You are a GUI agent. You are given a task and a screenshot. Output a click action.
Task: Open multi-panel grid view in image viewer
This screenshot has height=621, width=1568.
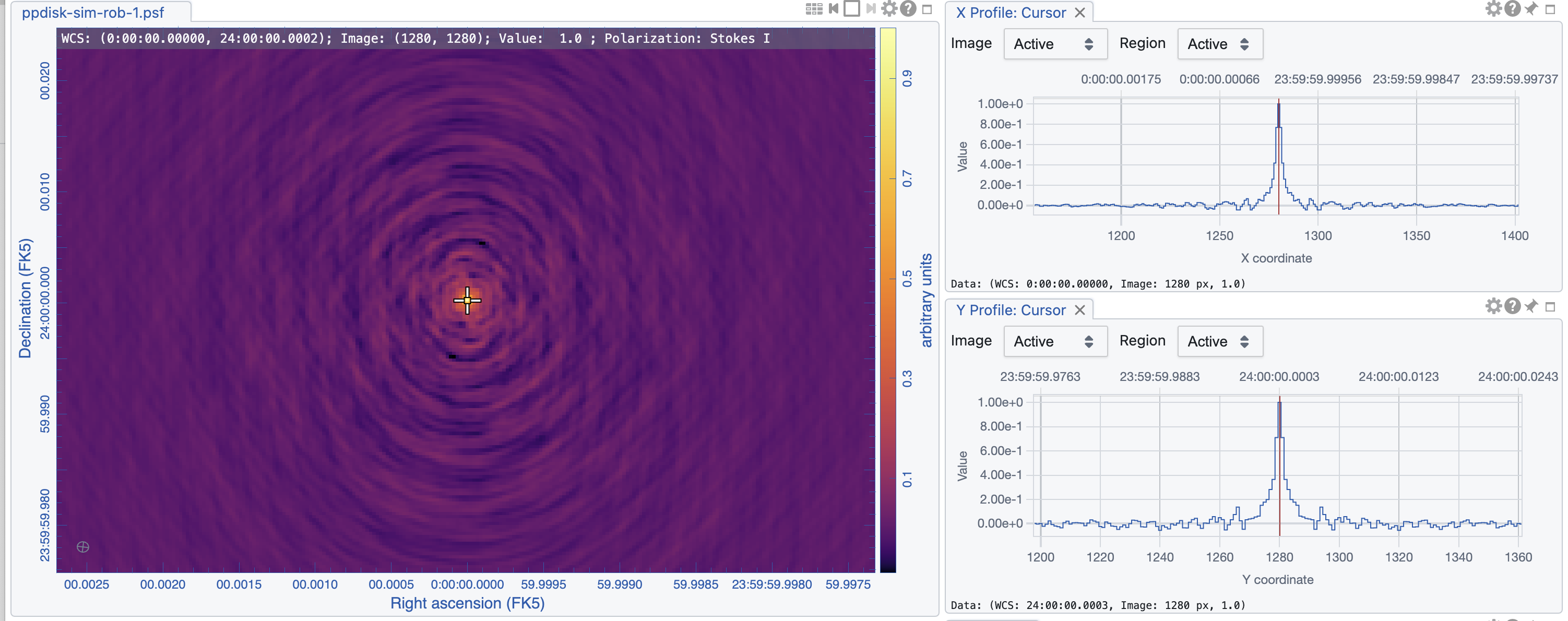point(814,9)
